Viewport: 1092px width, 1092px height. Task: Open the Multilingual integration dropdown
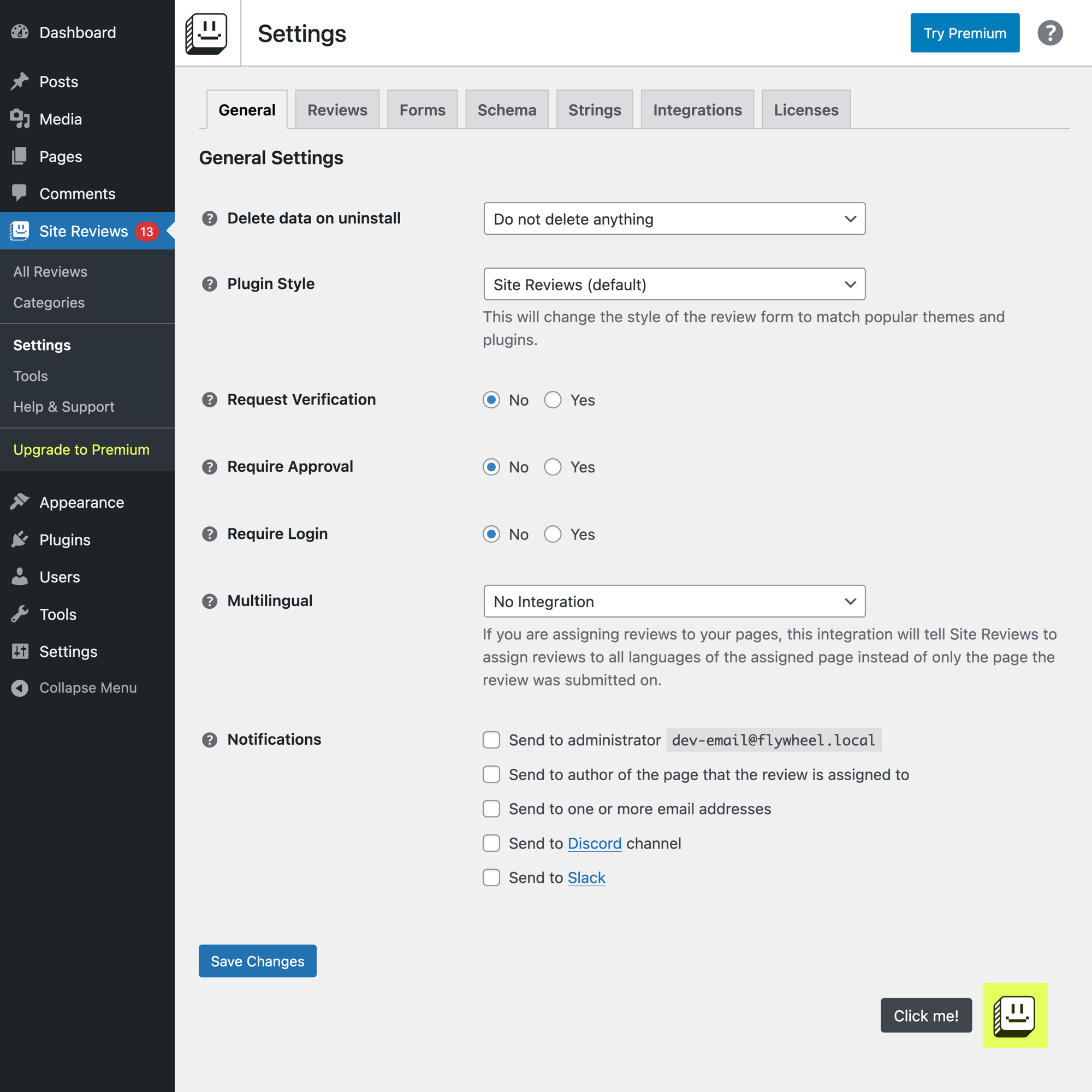pos(674,601)
